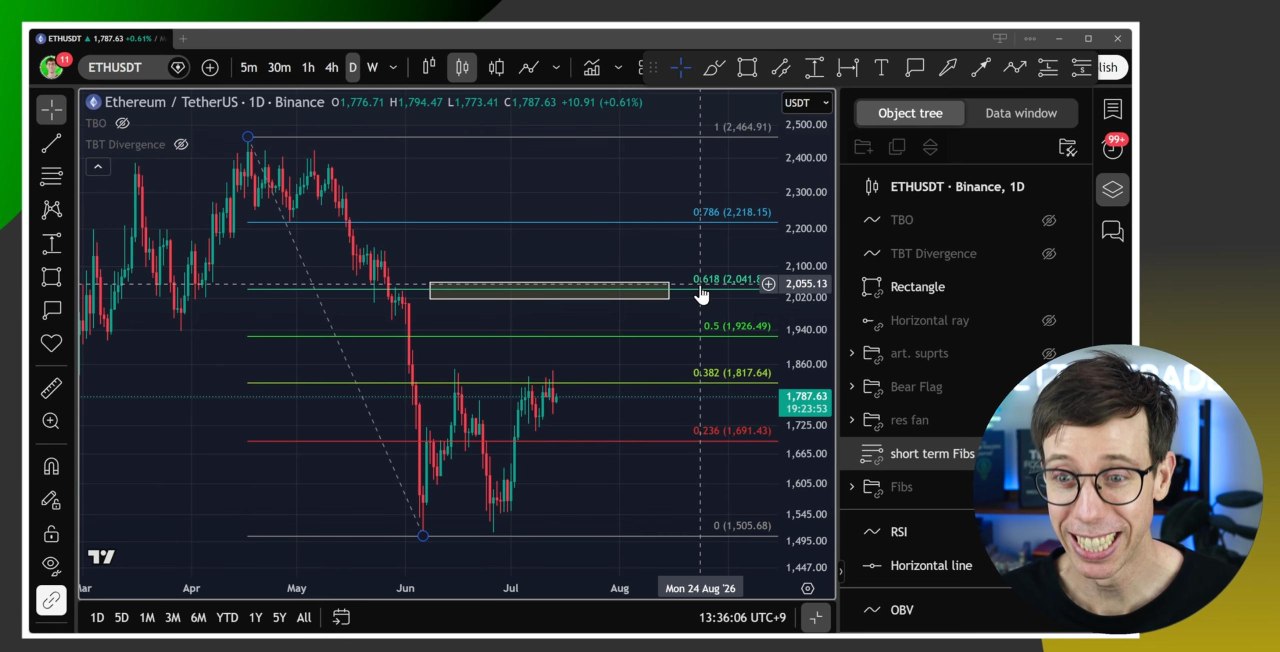Toggle stay in drawing mode pencil-lock
The height and width of the screenshot is (652, 1280).
(51, 500)
